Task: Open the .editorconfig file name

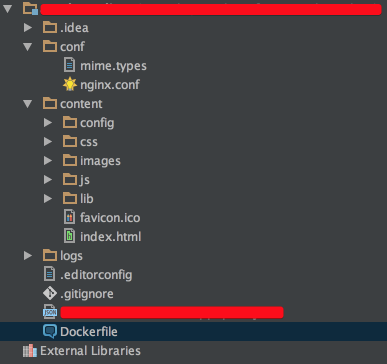Action: coord(96,275)
